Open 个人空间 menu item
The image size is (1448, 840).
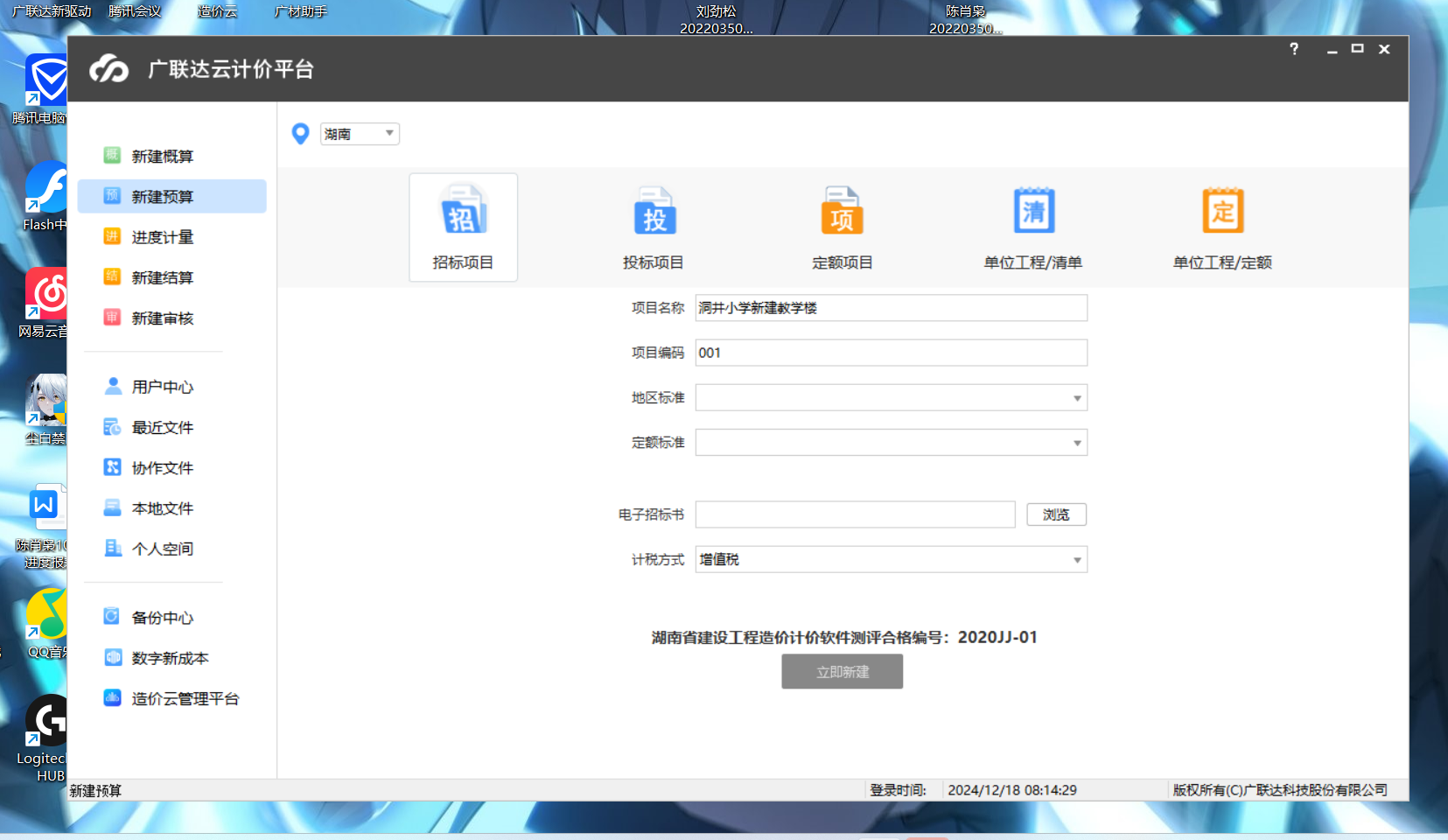pyautogui.click(x=171, y=549)
